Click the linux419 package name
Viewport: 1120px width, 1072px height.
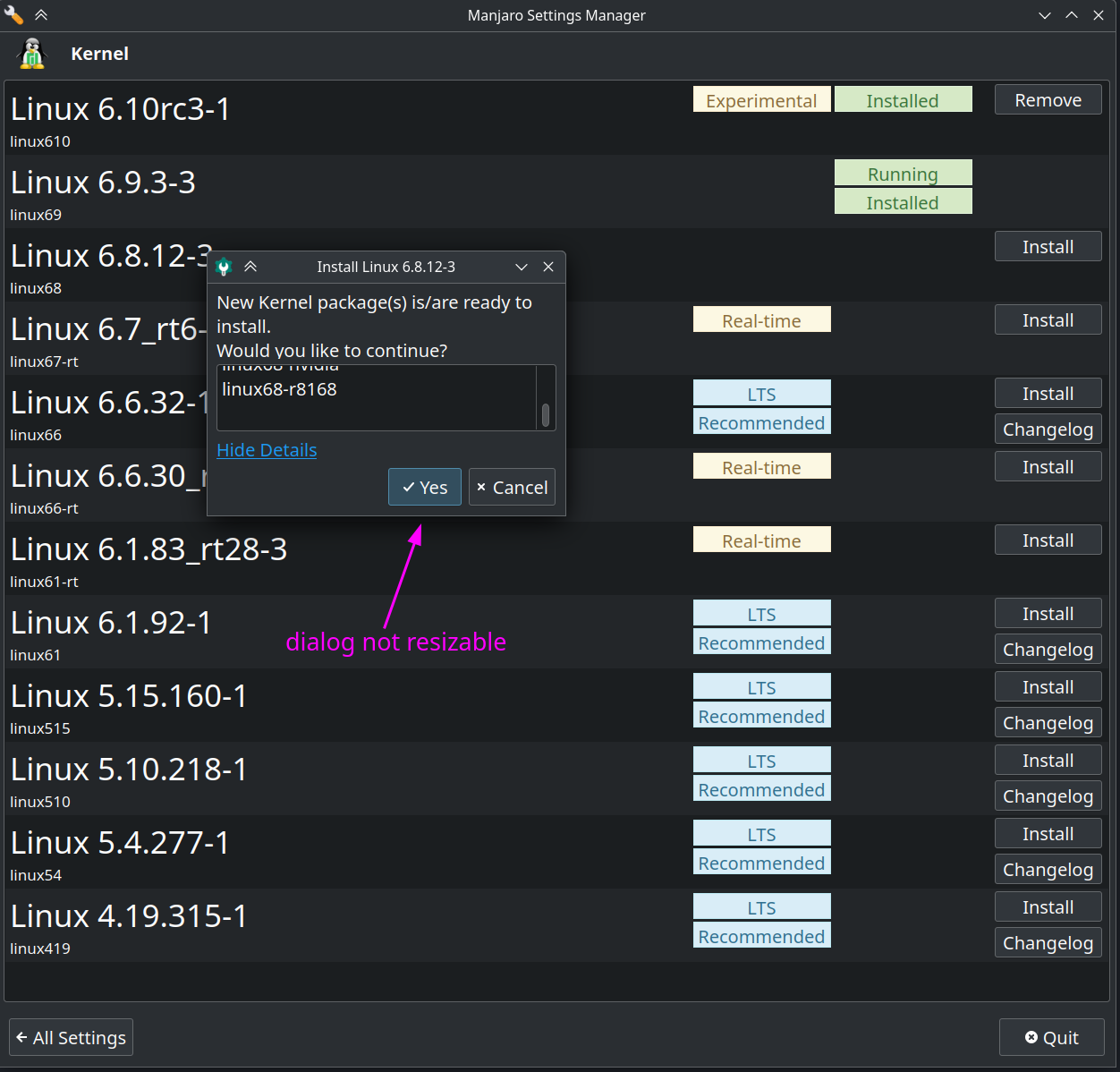click(40, 949)
